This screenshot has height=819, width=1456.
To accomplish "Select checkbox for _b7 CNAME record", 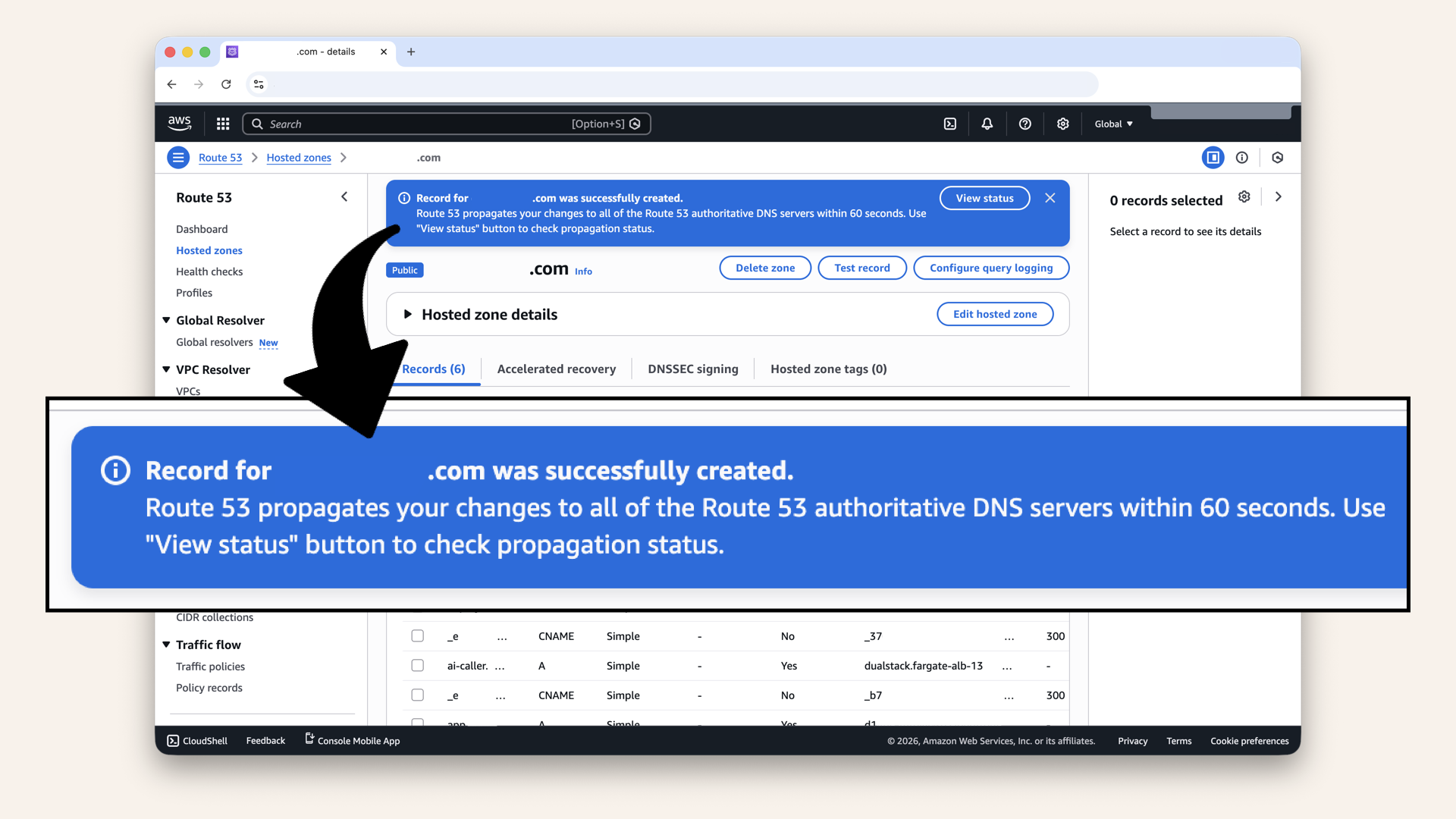I will point(417,695).
